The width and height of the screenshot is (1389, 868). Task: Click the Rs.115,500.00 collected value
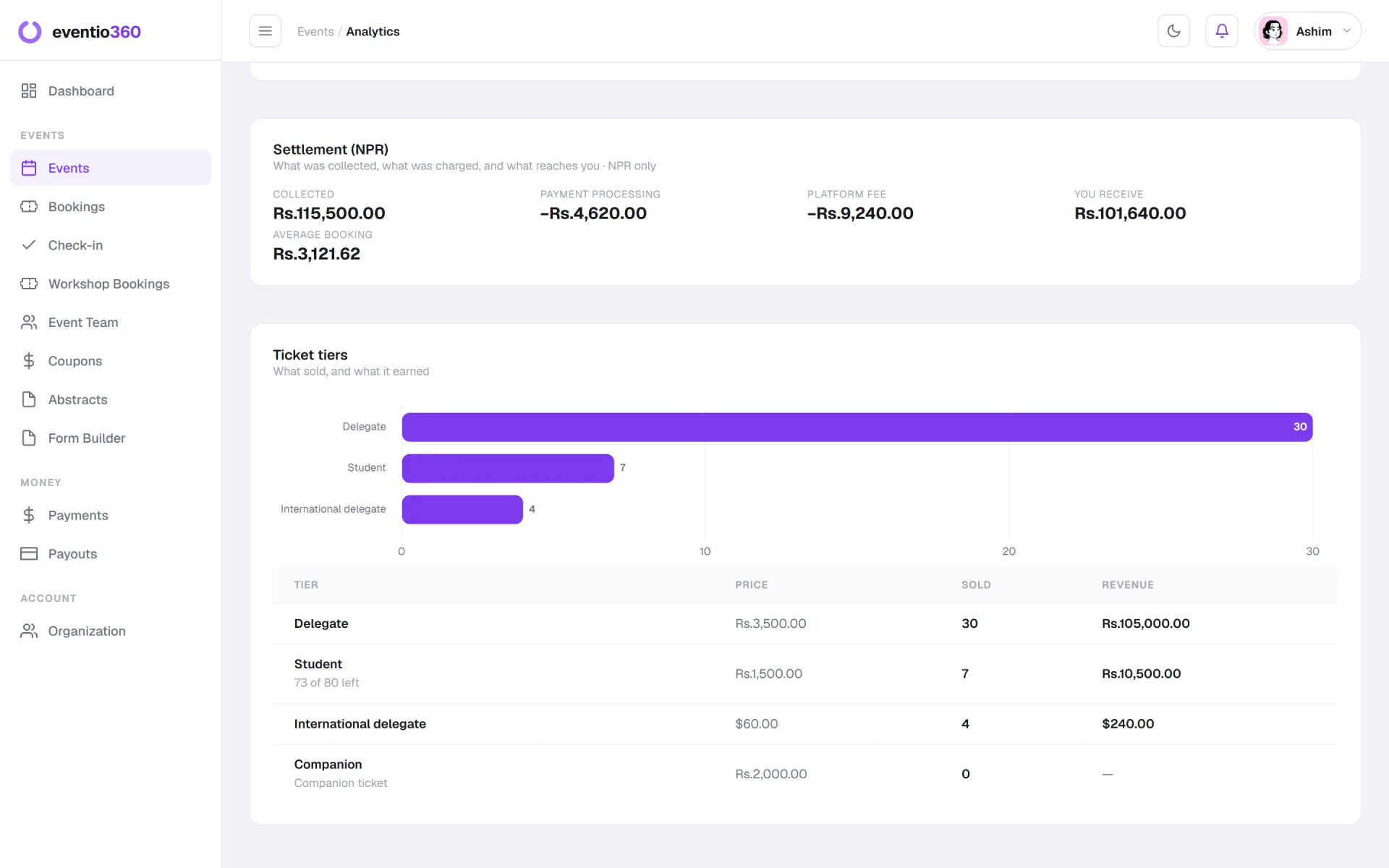point(329,213)
